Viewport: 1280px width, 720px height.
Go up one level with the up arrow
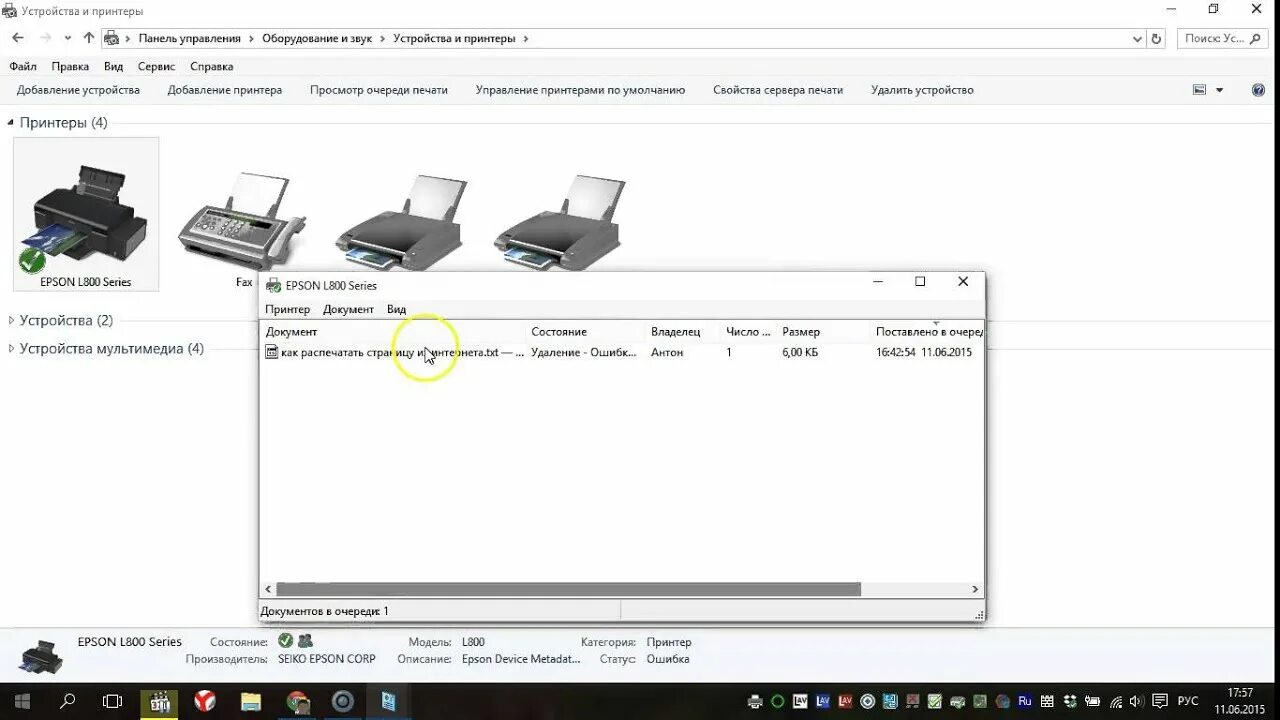click(89, 38)
